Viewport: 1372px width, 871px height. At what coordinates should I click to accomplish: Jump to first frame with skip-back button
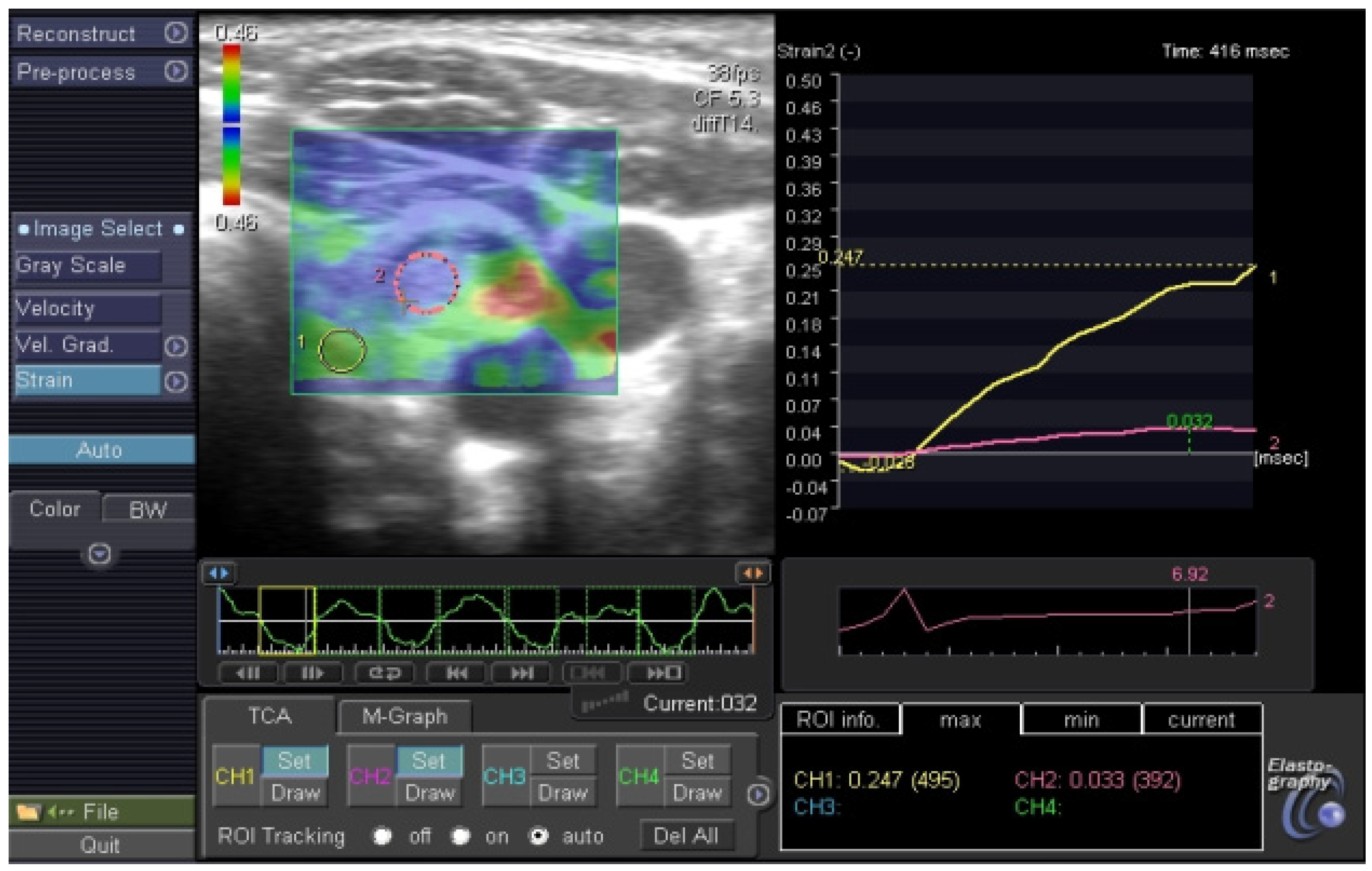(457, 673)
